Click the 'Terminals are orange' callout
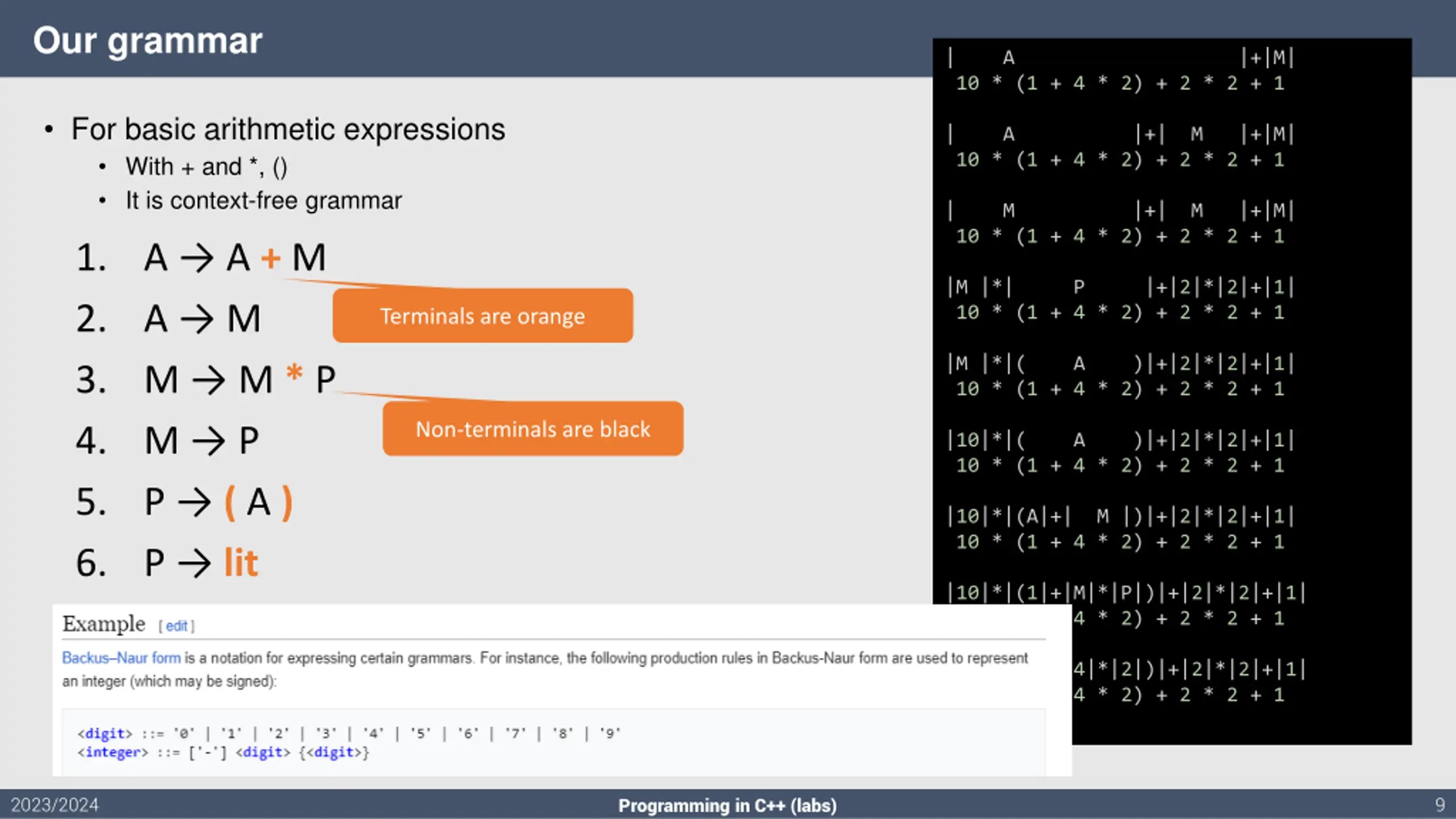 coord(482,316)
